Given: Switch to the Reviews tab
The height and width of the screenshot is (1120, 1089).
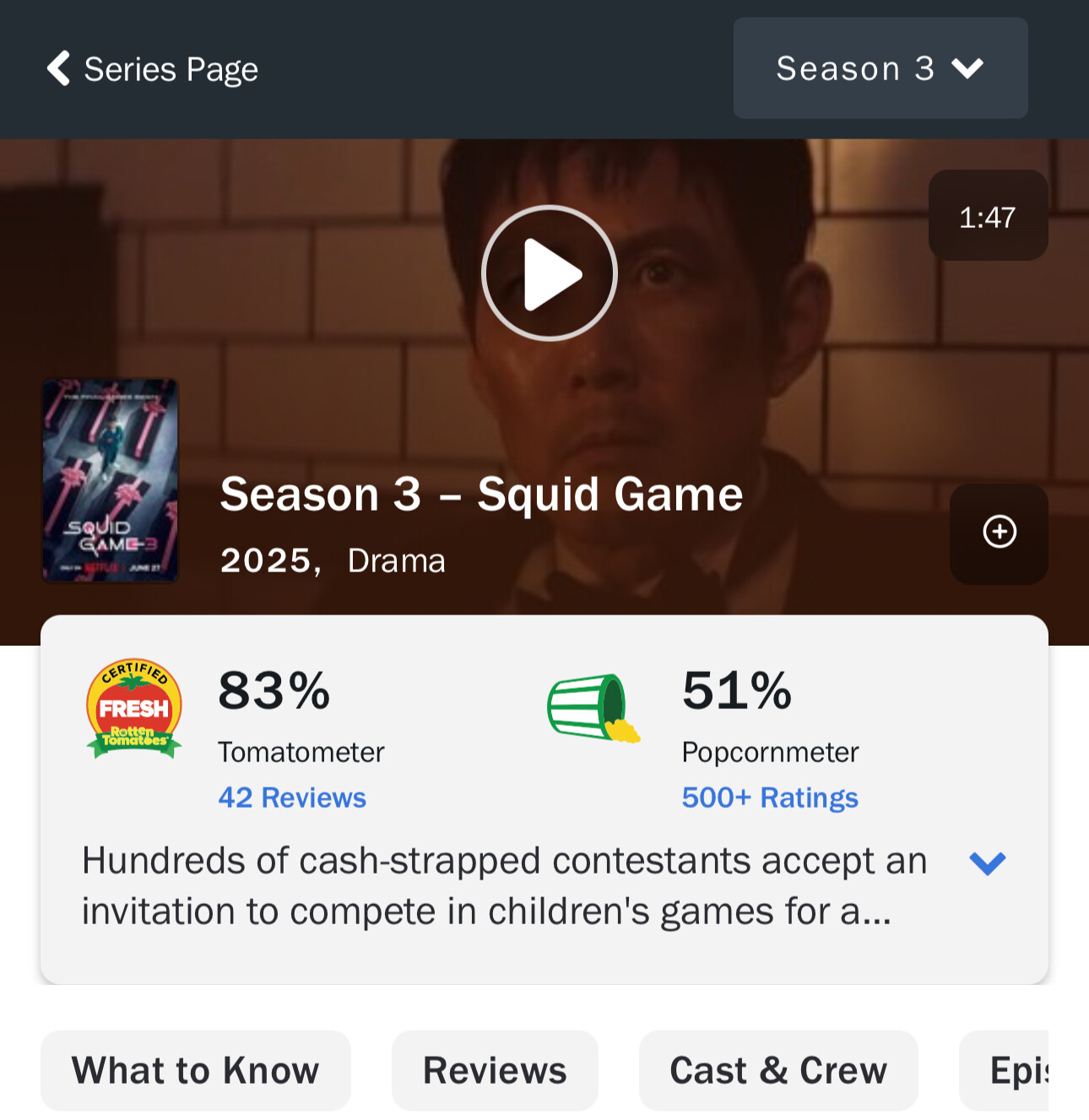Looking at the screenshot, I should pyautogui.click(x=495, y=1070).
